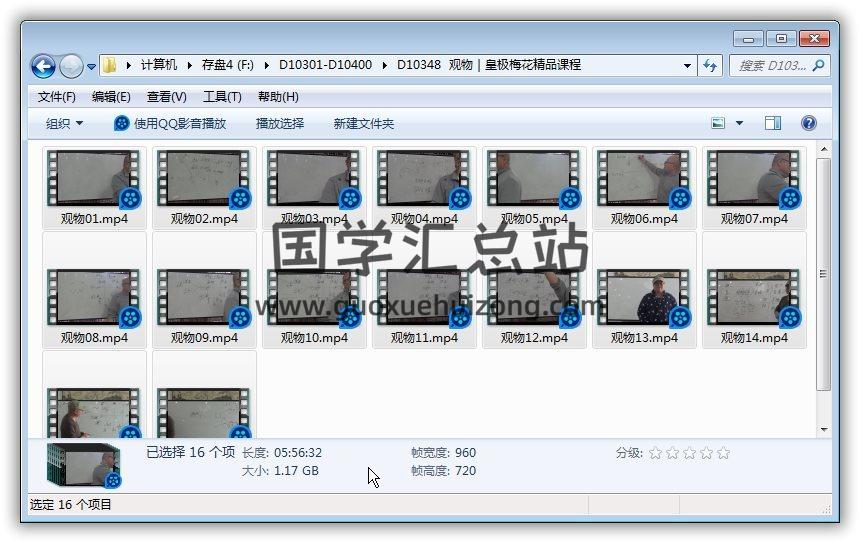Open the view options dropdown arrow
The image size is (860, 543).
[x=739, y=123]
